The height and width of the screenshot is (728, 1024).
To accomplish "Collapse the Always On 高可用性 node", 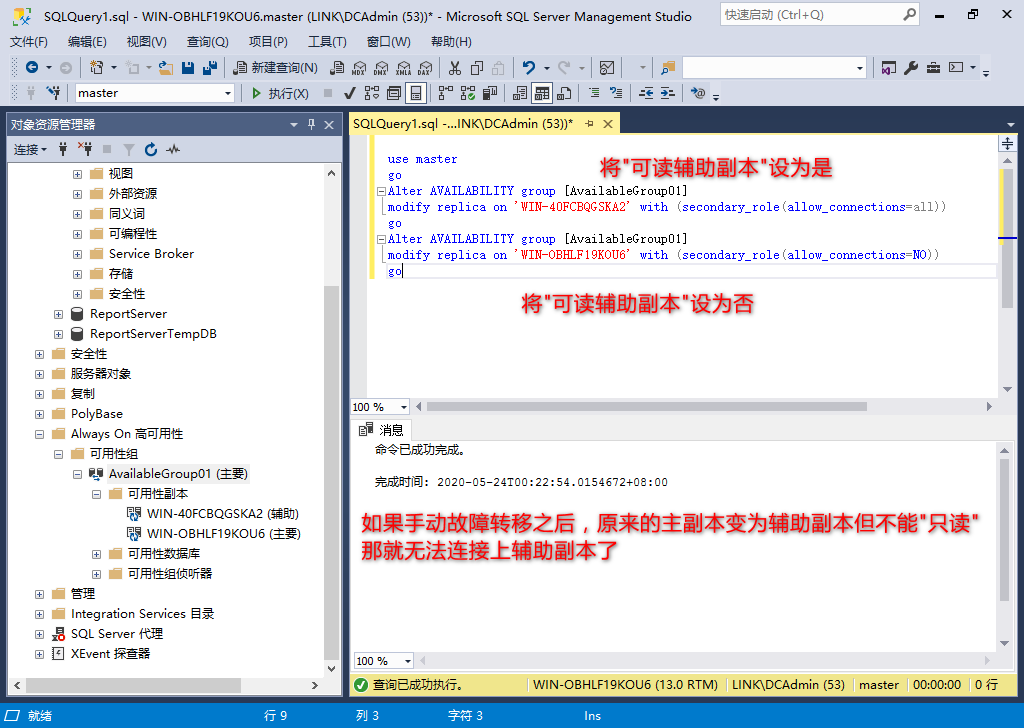I will coord(39,434).
